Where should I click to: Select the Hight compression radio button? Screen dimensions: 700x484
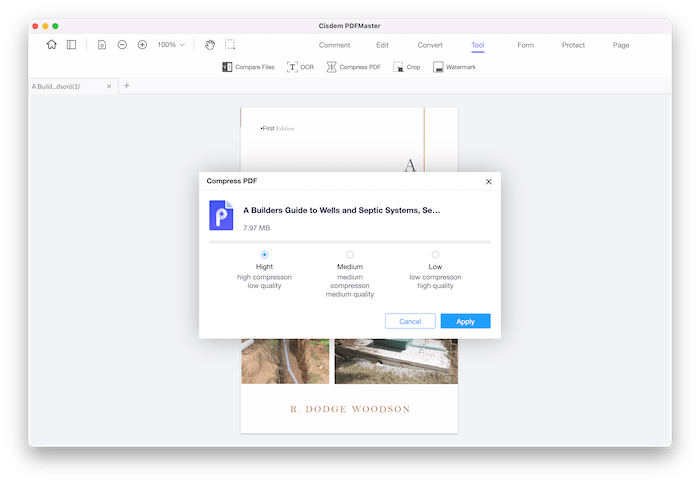(264, 255)
